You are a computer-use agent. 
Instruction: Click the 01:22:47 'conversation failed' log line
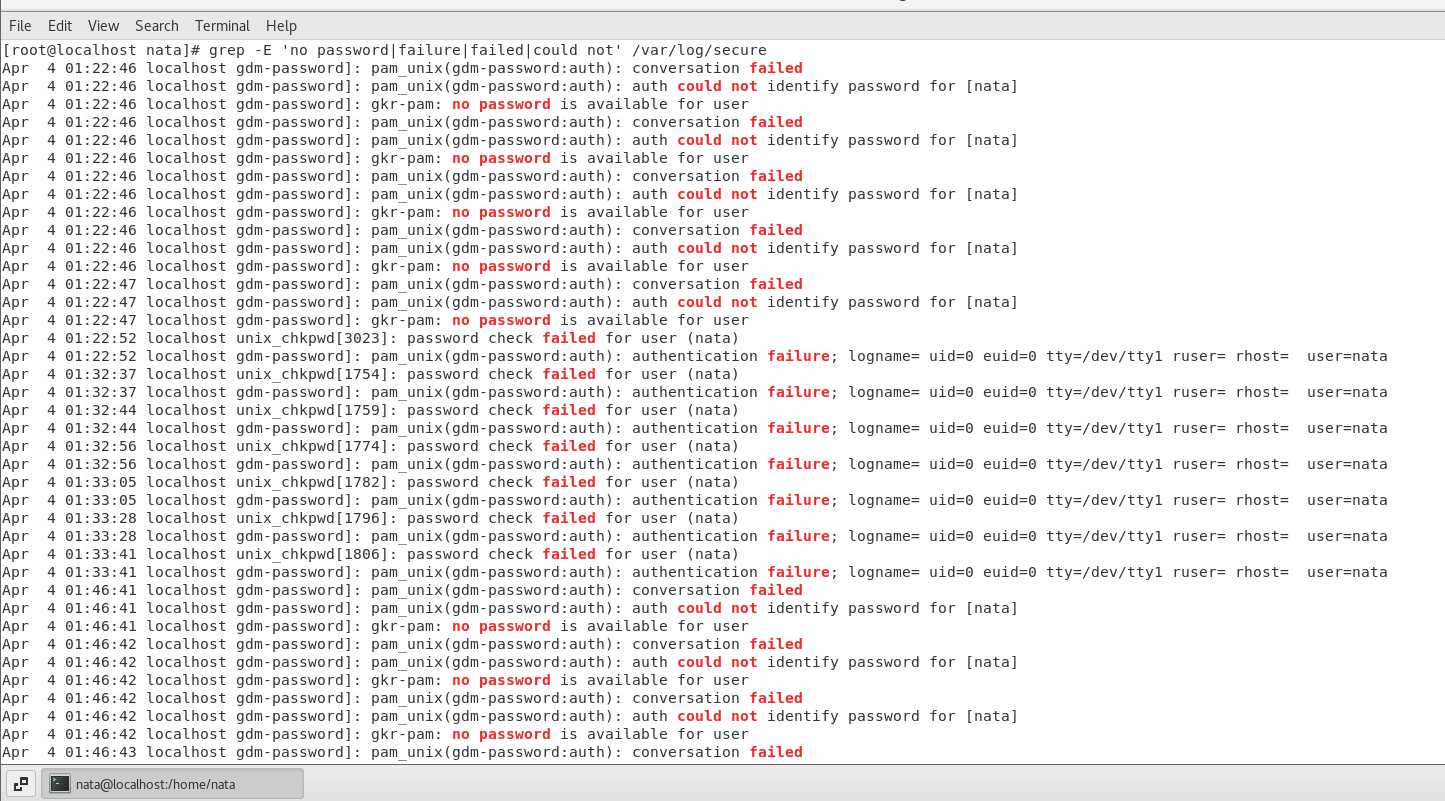[402, 284]
